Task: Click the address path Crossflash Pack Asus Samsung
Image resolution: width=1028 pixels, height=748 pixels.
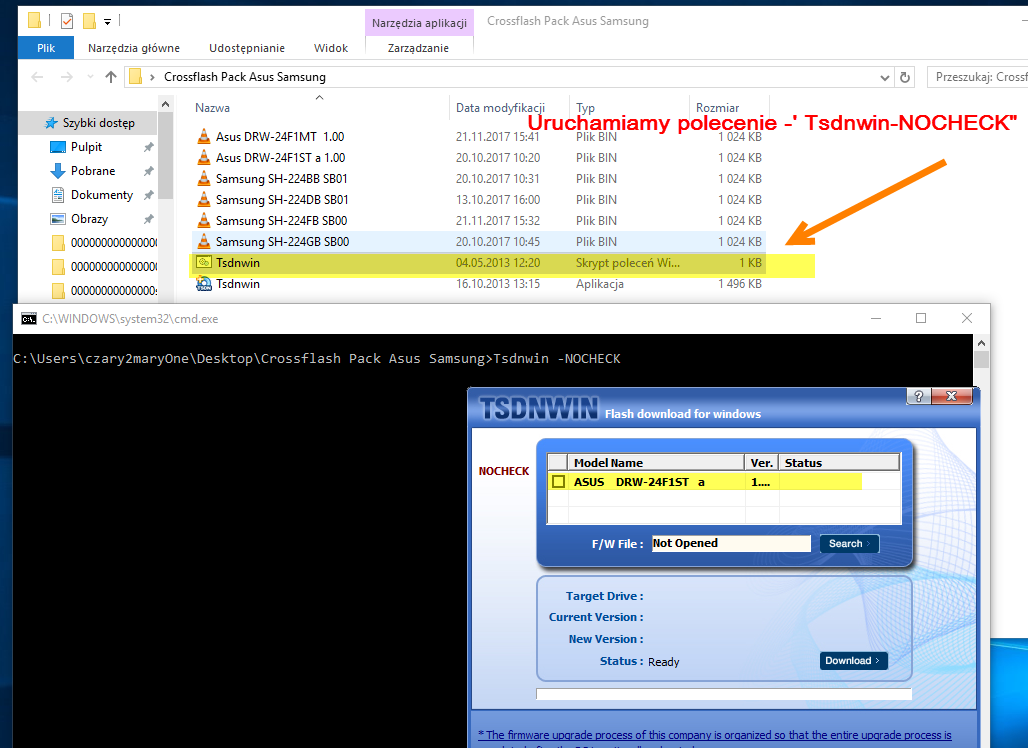Action: coord(245,77)
